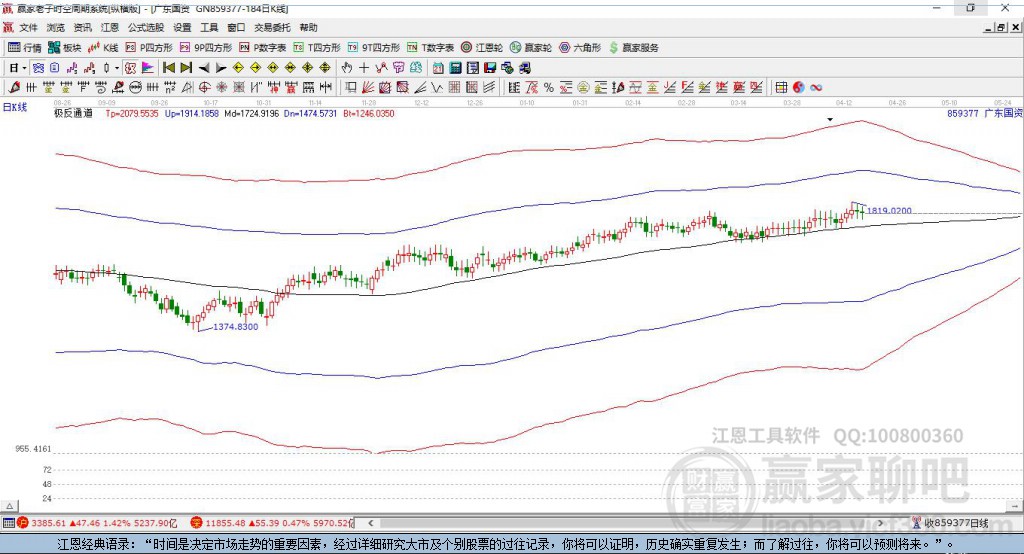Image resolution: width=1024 pixels, height=554 pixels.
Task: Open the calculator icon
Action: coord(455,68)
